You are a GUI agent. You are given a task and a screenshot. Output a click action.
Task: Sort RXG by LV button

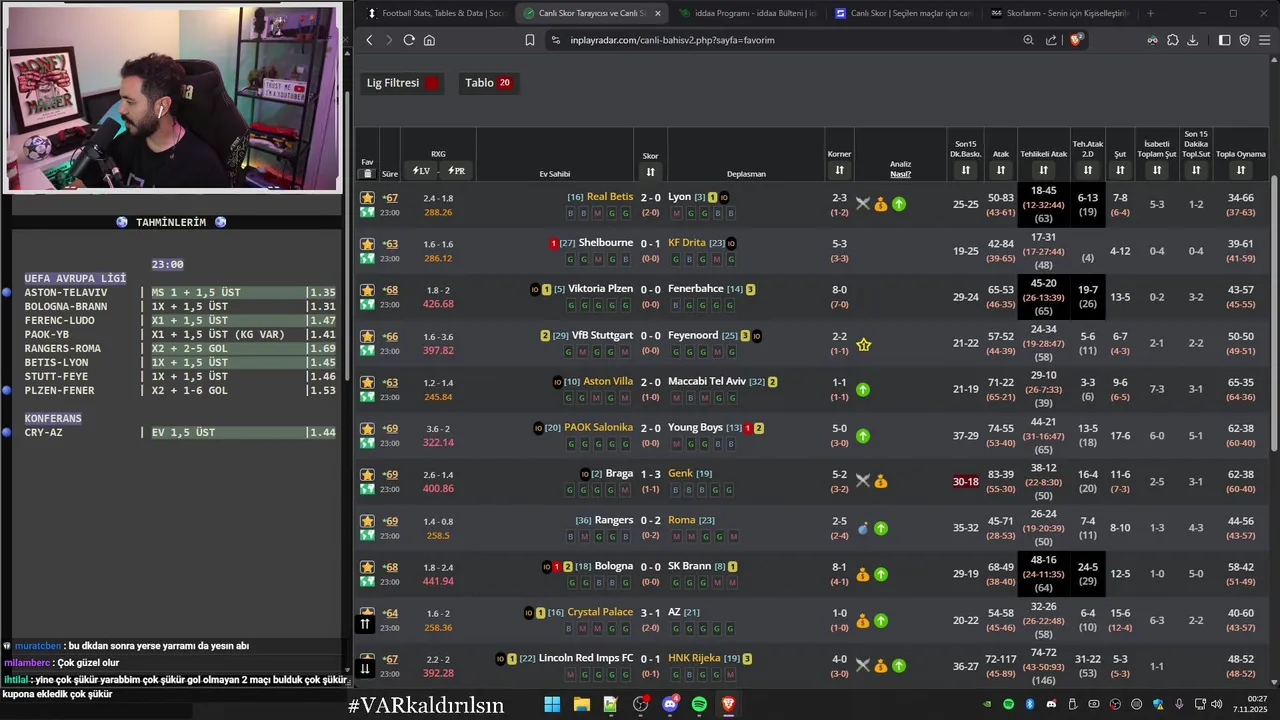pos(421,171)
